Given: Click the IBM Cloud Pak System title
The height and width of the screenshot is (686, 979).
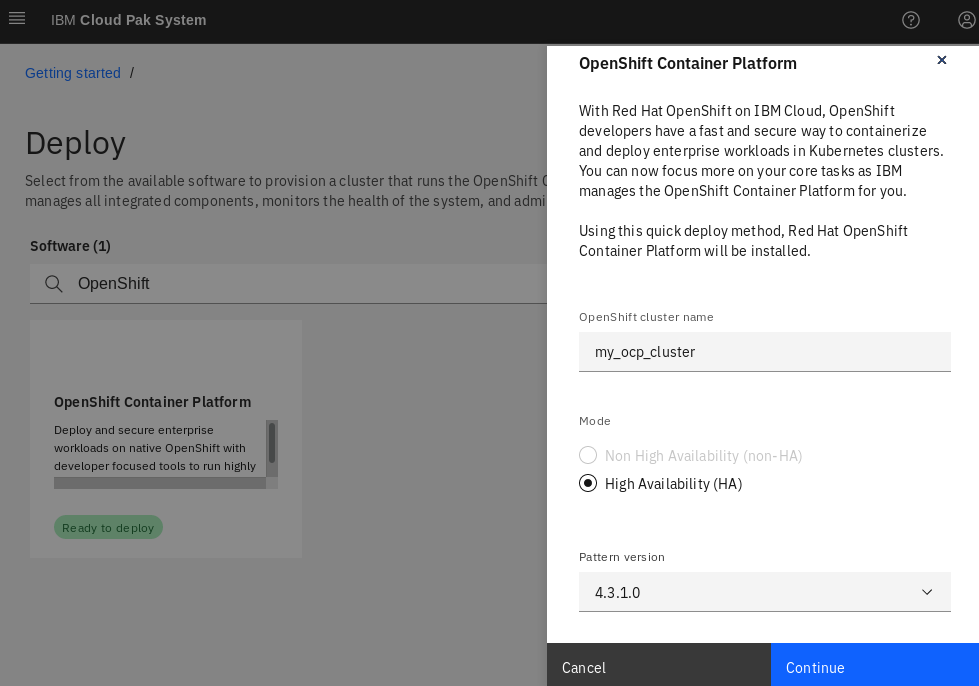Looking at the screenshot, I should click(129, 21).
